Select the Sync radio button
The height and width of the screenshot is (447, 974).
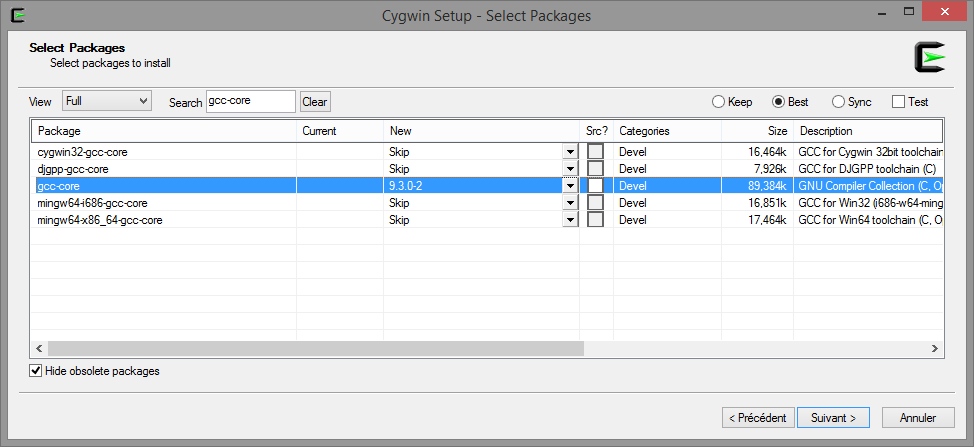(839, 102)
